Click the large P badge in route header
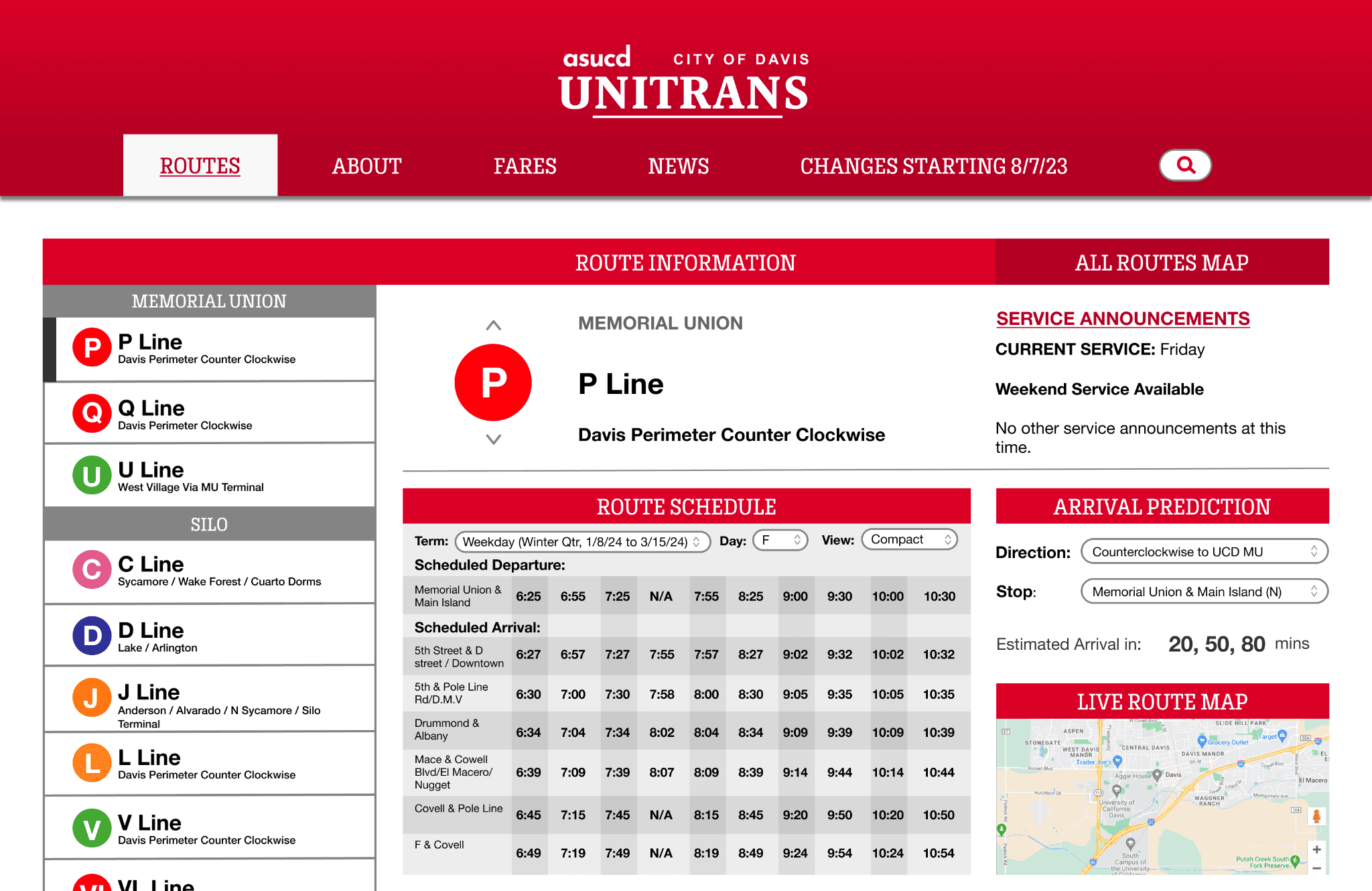The image size is (1372, 891). pos(493,383)
